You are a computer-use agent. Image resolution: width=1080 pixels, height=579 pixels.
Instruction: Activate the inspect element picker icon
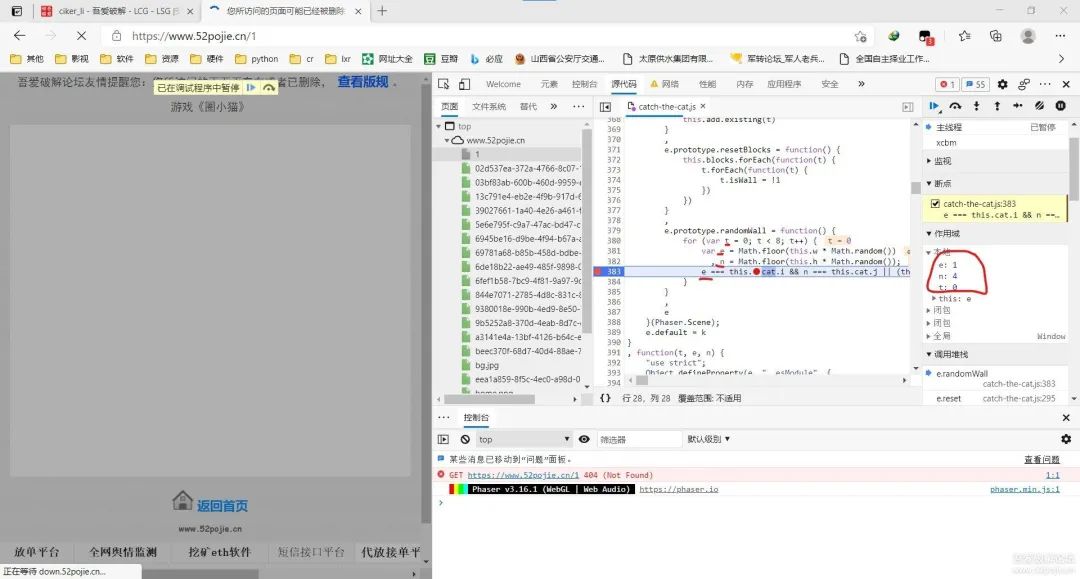(x=444, y=84)
